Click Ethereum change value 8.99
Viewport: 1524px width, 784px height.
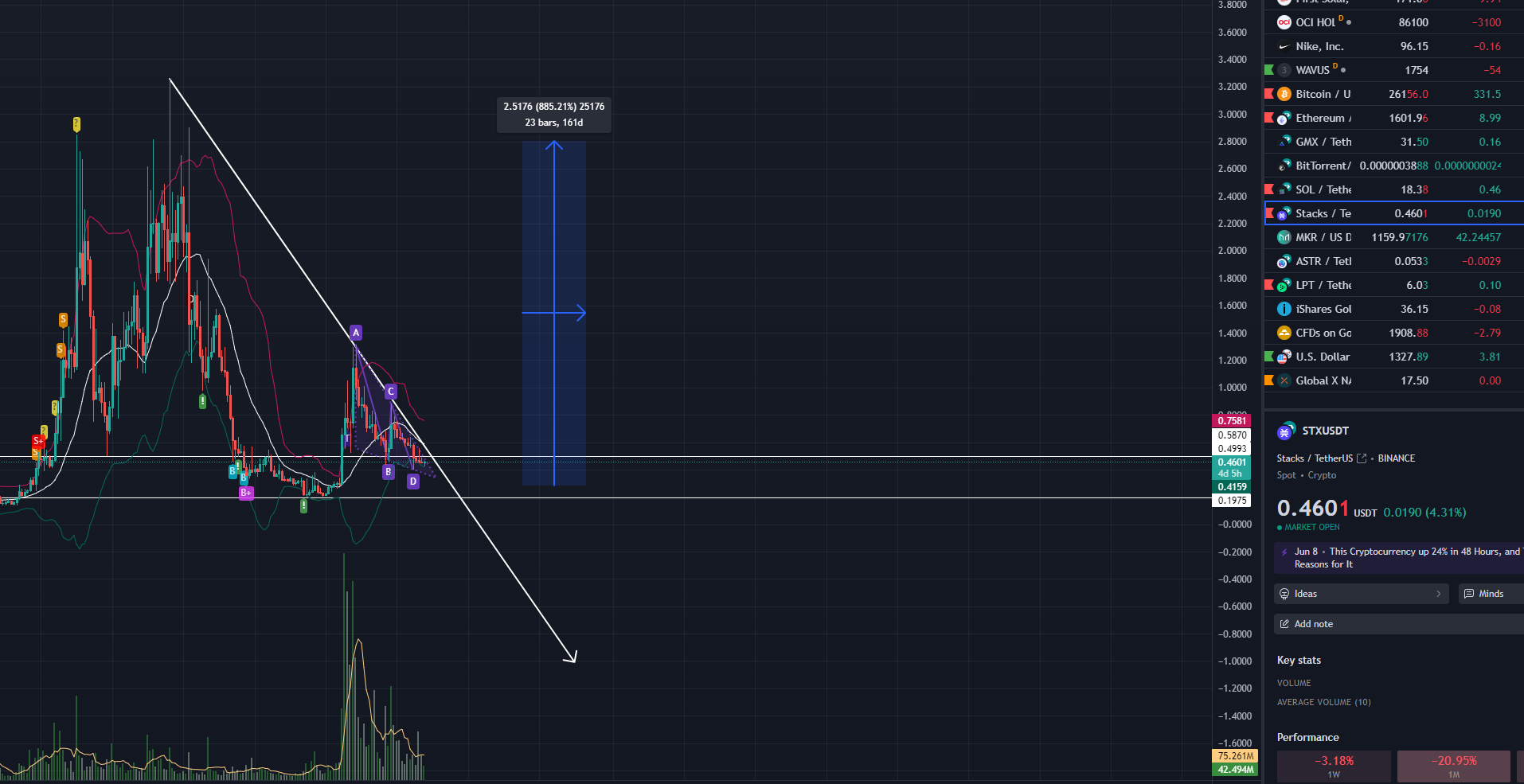point(1490,118)
